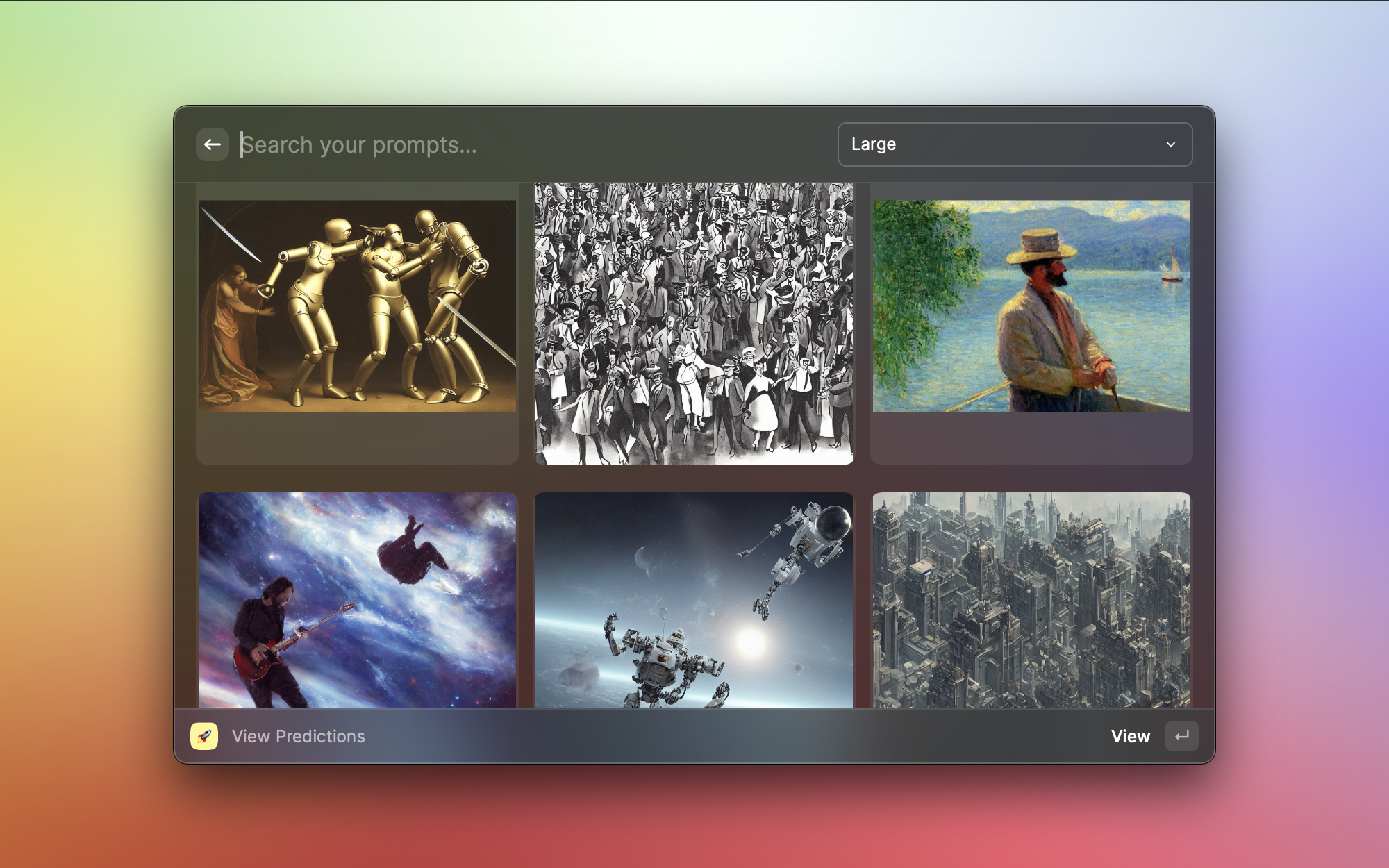Viewport: 1389px width, 868px height.
Task: Click the chevron in the size dropdown
Action: pyautogui.click(x=1171, y=144)
